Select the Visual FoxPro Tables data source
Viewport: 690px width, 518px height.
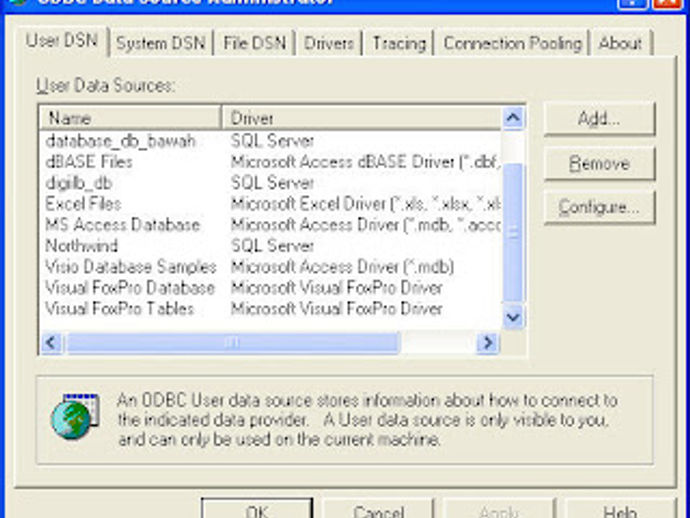point(120,309)
